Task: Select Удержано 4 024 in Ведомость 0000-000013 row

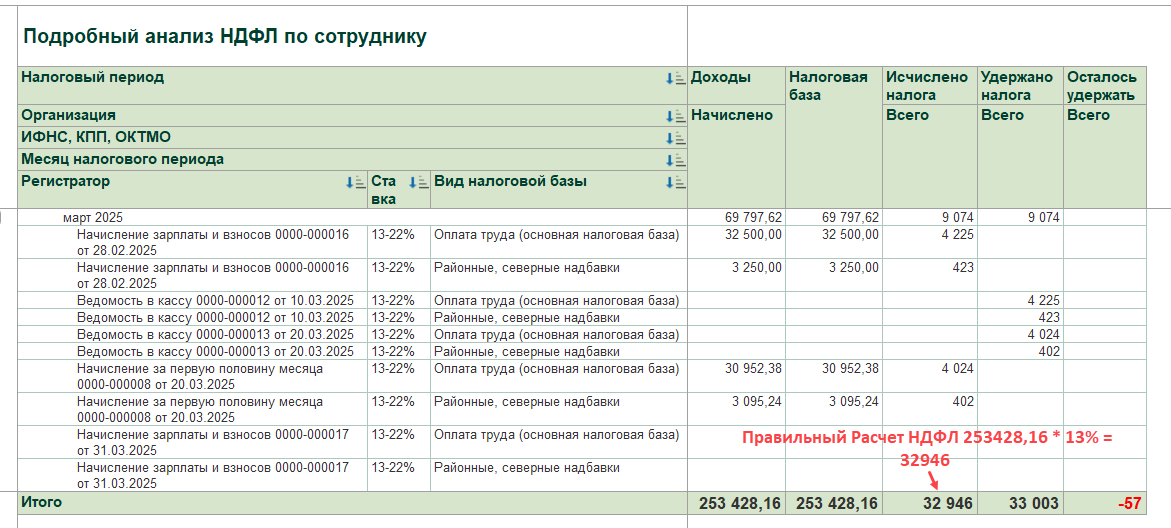Action: [1042, 335]
